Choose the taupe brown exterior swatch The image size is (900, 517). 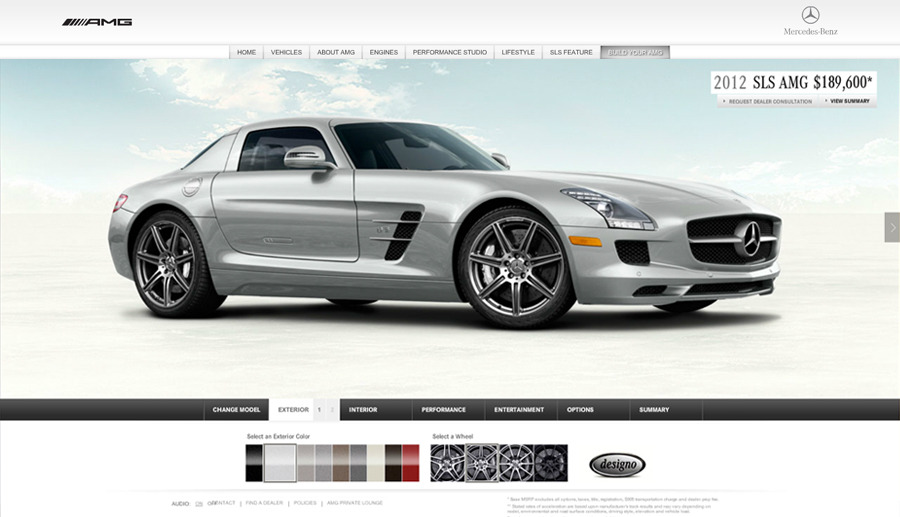(x=341, y=462)
